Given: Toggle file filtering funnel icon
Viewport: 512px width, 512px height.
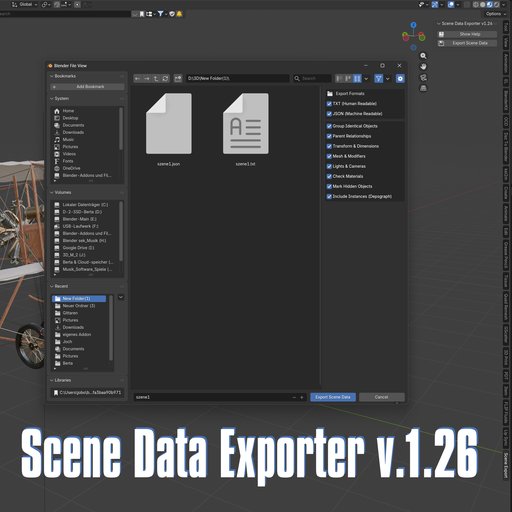Looking at the screenshot, I should tap(378, 78).
